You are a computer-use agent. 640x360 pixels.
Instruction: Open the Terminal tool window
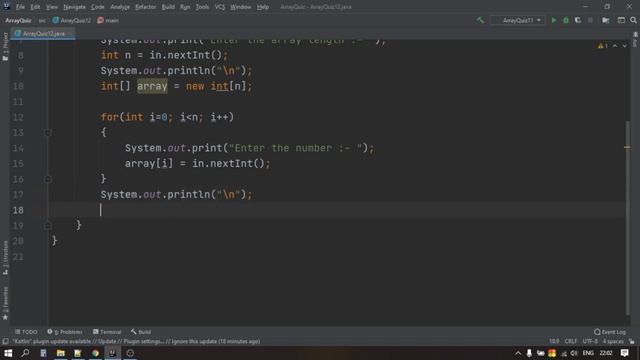[x=107, y=332]
